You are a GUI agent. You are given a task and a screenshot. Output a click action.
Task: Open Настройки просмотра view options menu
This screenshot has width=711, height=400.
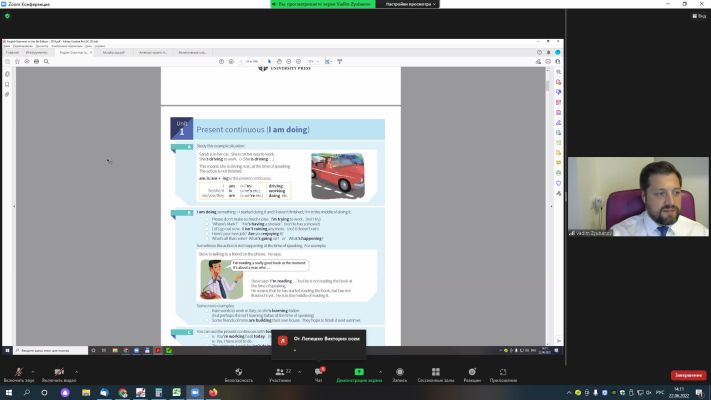410,4
